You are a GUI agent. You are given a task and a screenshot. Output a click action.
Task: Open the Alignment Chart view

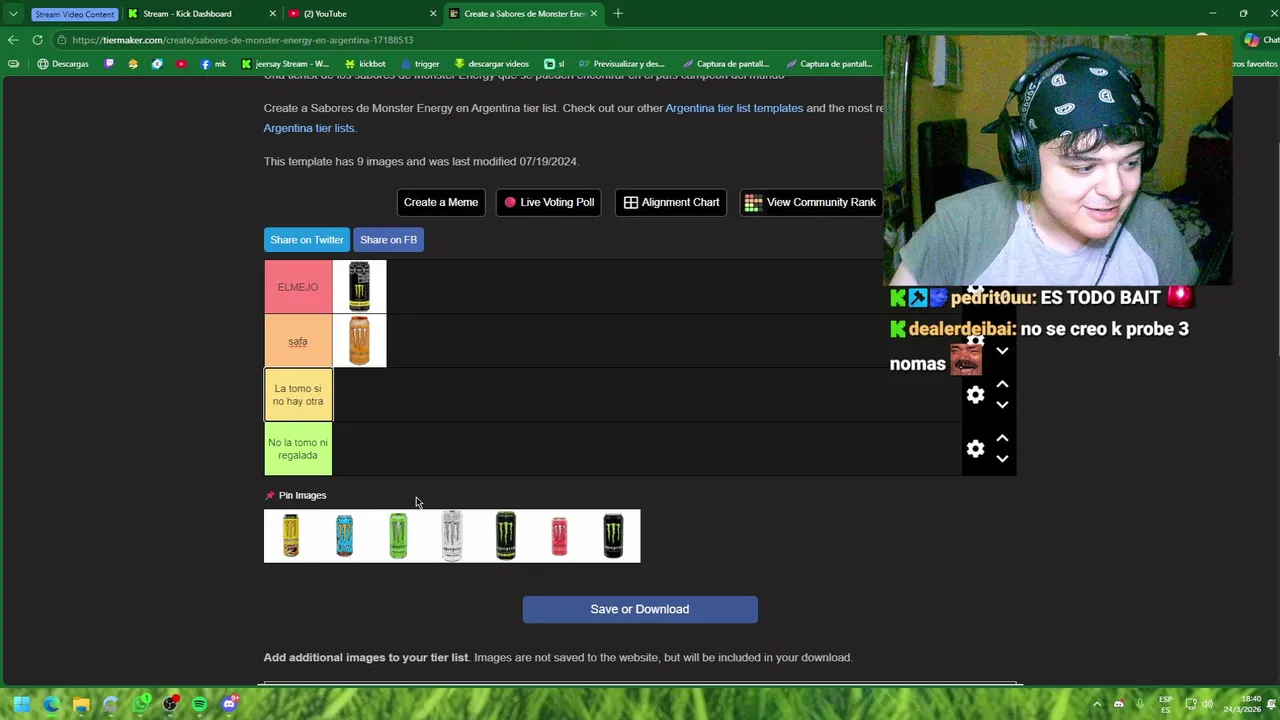click(x=671, y=202)
